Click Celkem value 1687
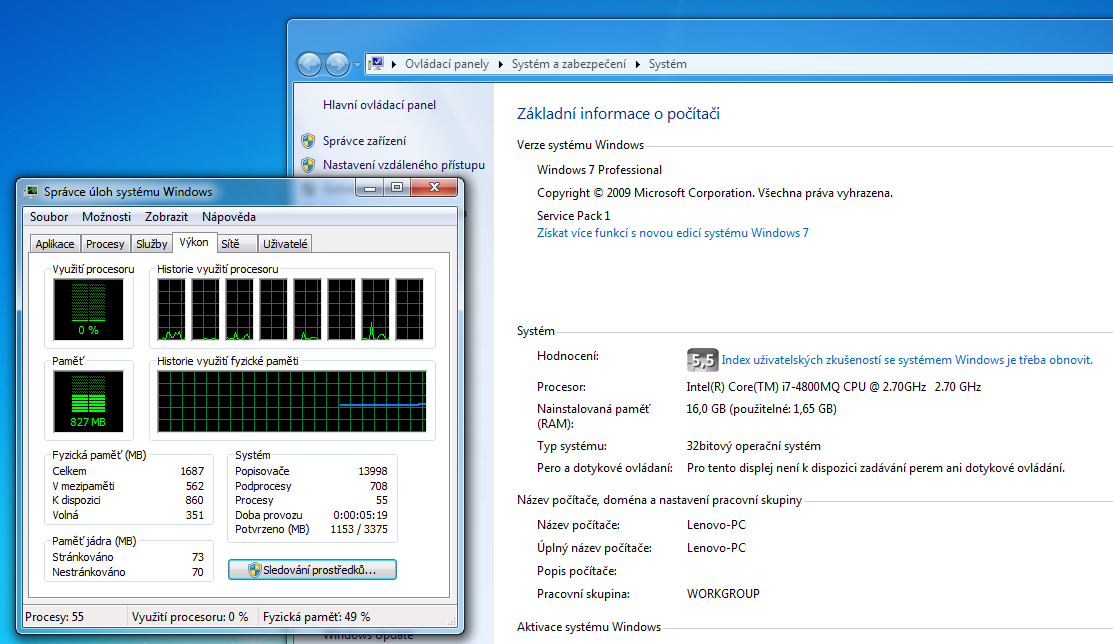The height and width of the screenshot is (644, 1113). [x=192, y=471]
